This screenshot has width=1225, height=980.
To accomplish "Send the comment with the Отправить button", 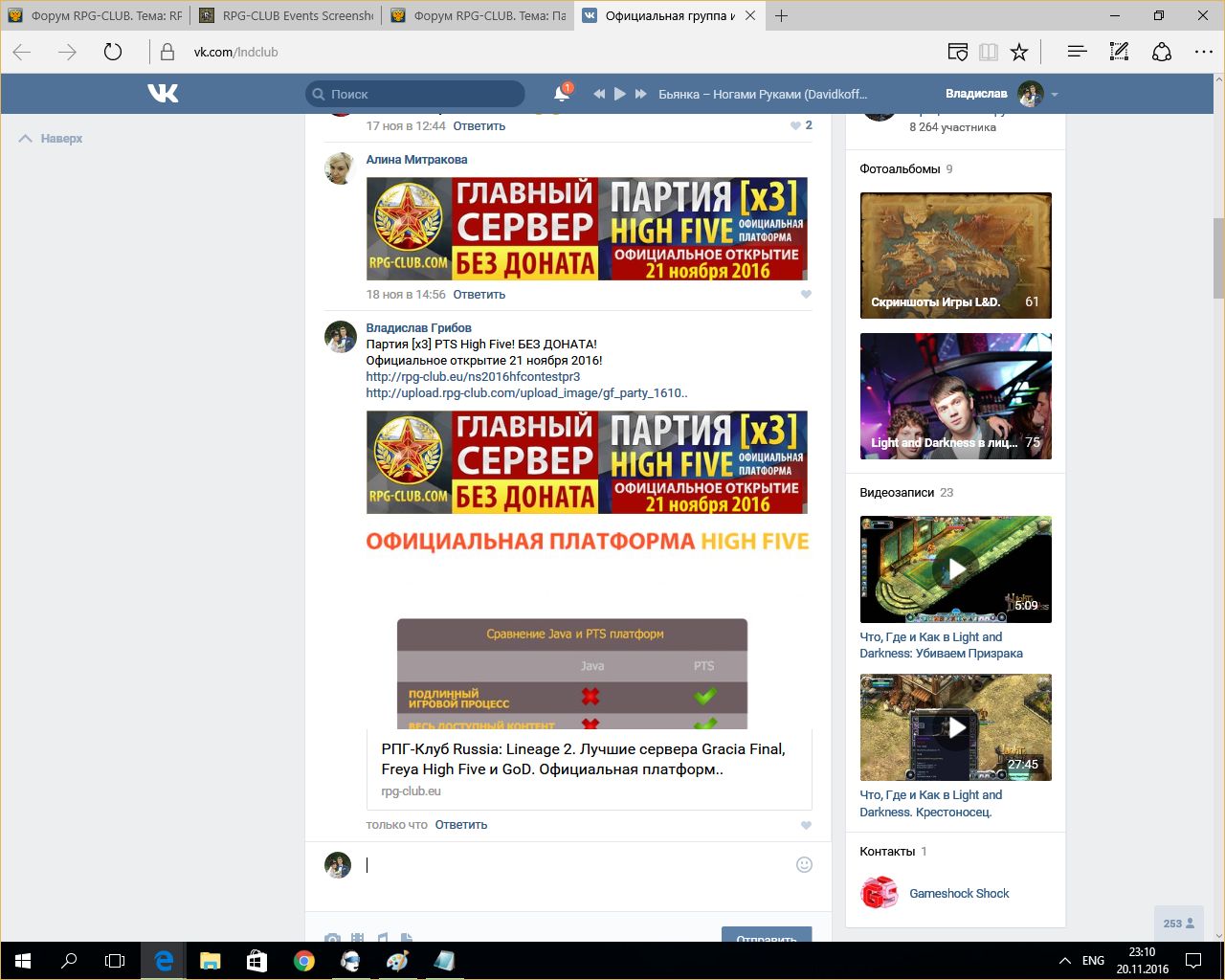I will tap(767, 935).
